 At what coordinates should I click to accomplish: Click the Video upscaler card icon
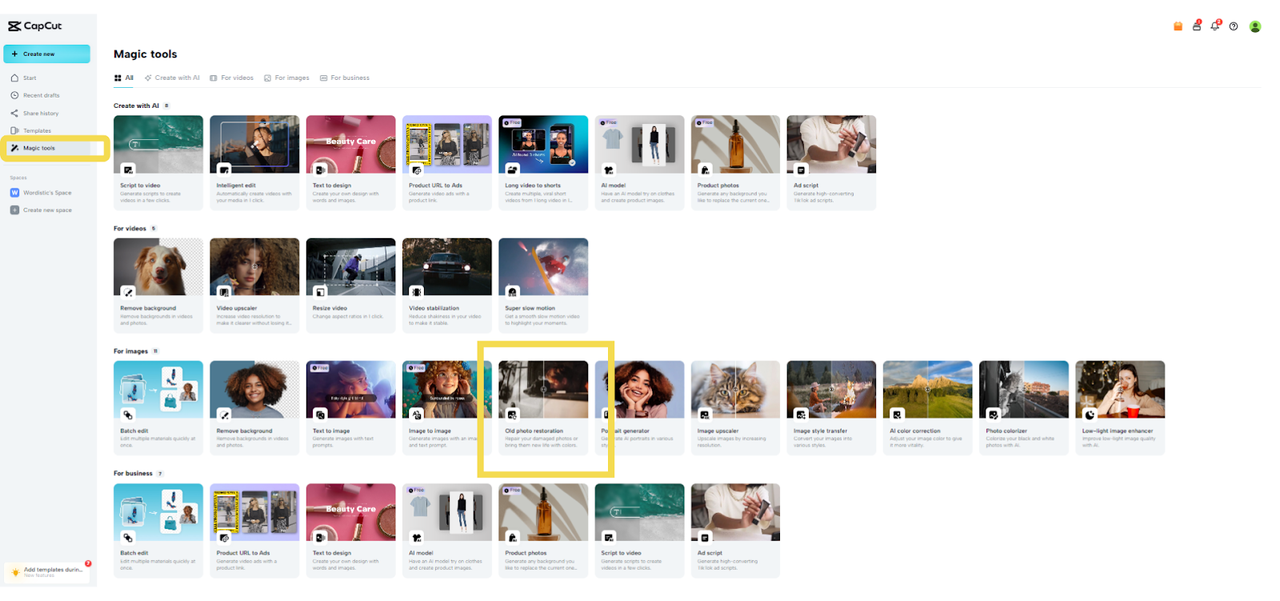click(224, 292)
